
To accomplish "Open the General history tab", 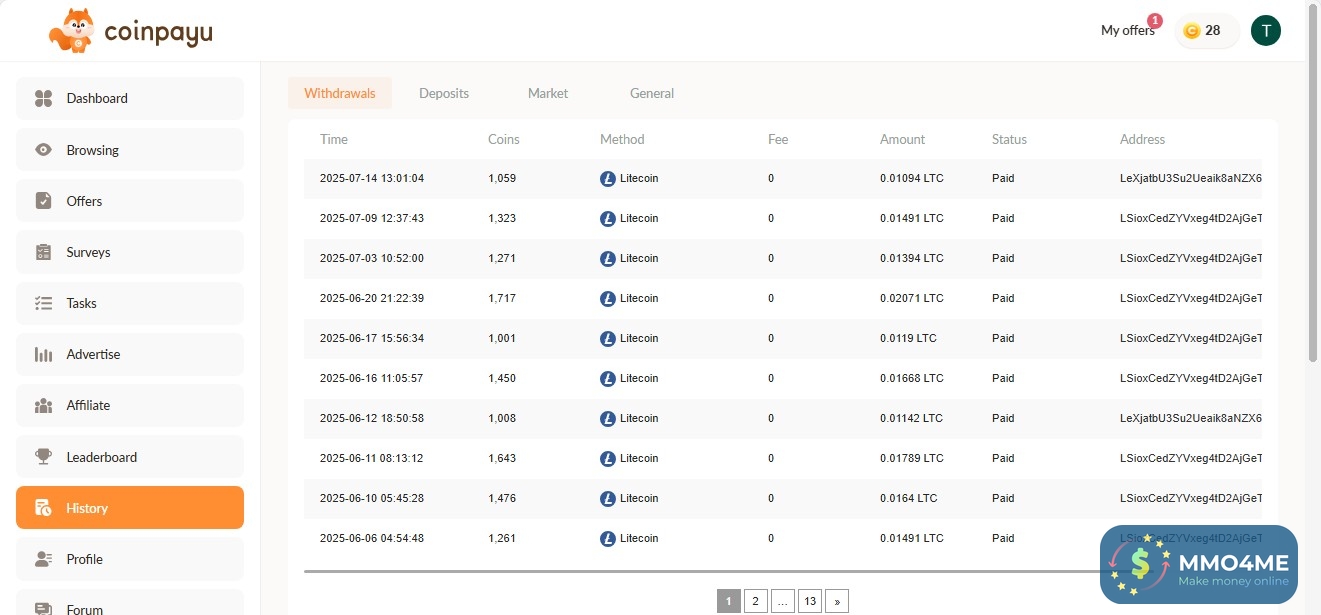I will 651,93.
